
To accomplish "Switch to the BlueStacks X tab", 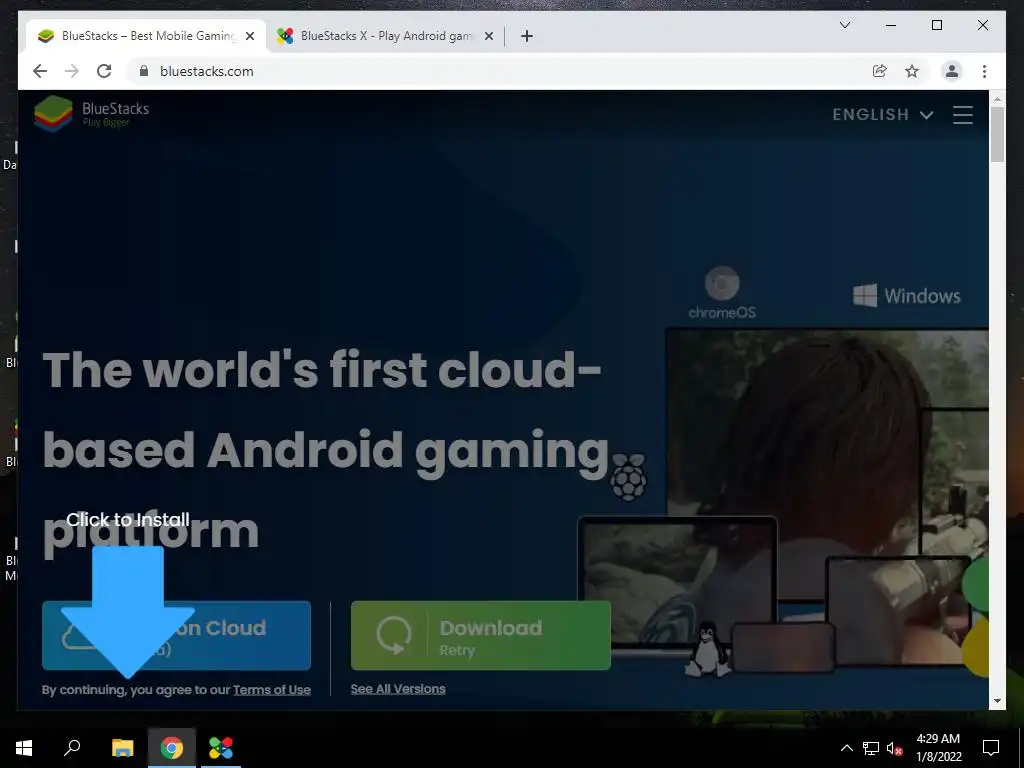I will 385,36.
